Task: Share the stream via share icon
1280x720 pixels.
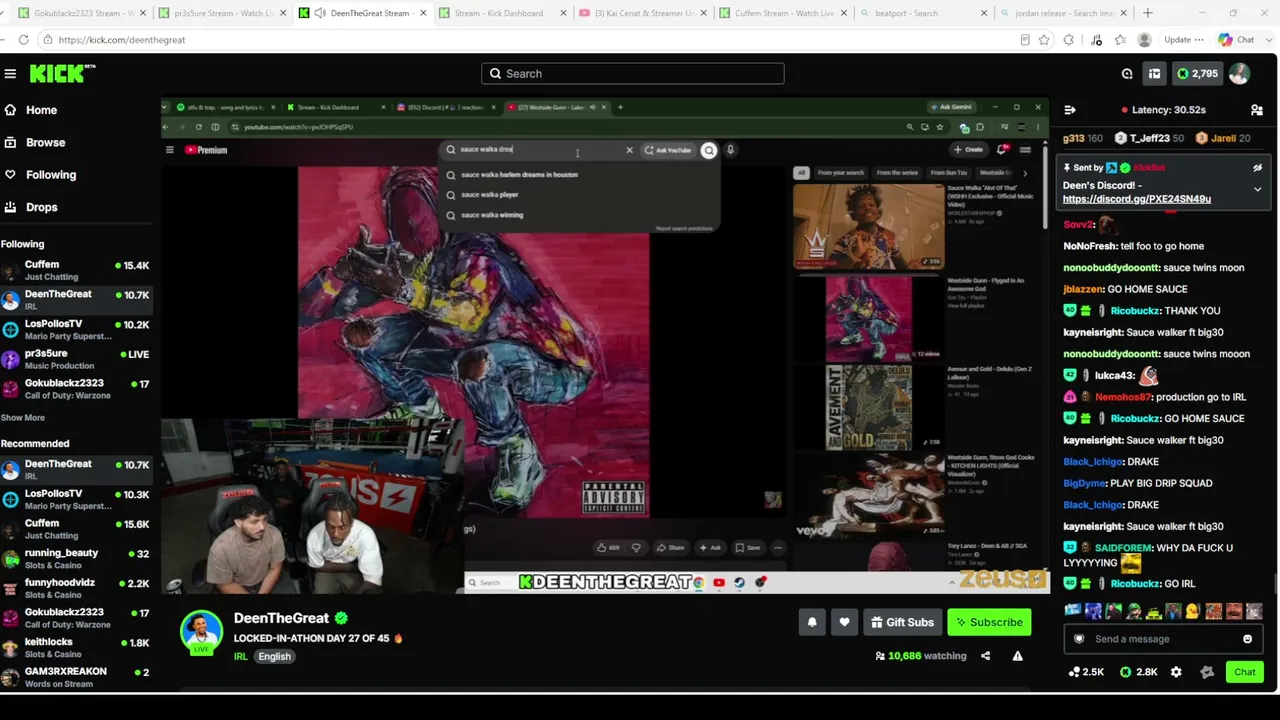Action: [985, 656]
